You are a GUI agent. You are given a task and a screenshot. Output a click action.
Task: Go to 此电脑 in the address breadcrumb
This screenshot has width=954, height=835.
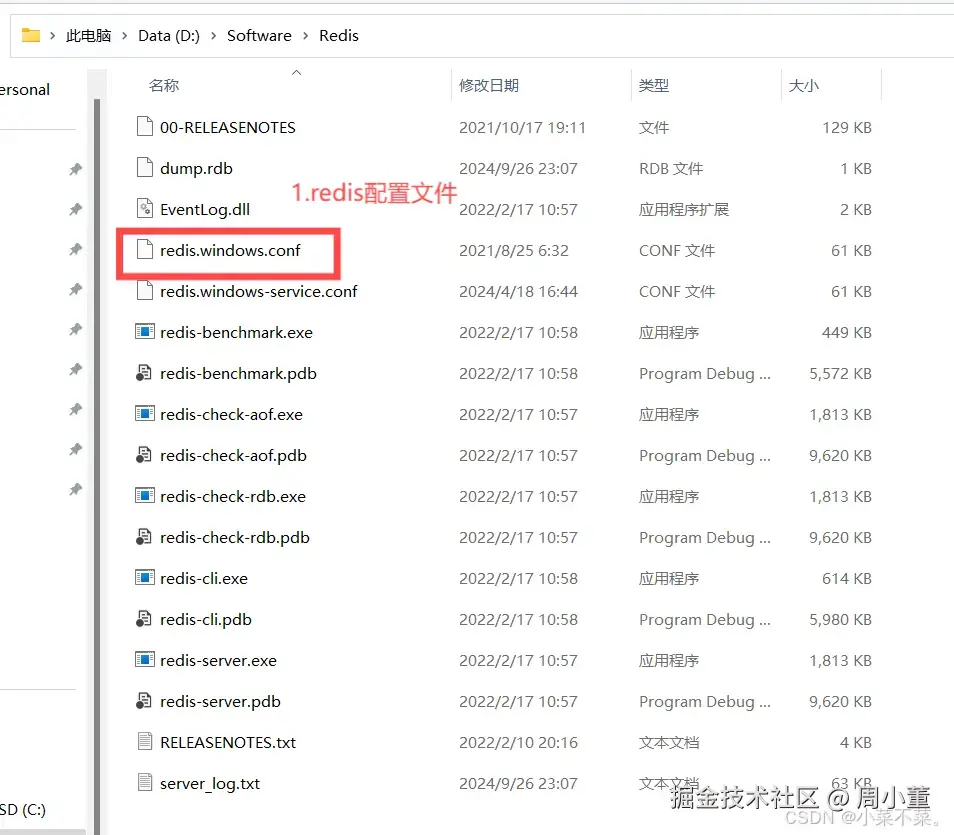point(89,36)
